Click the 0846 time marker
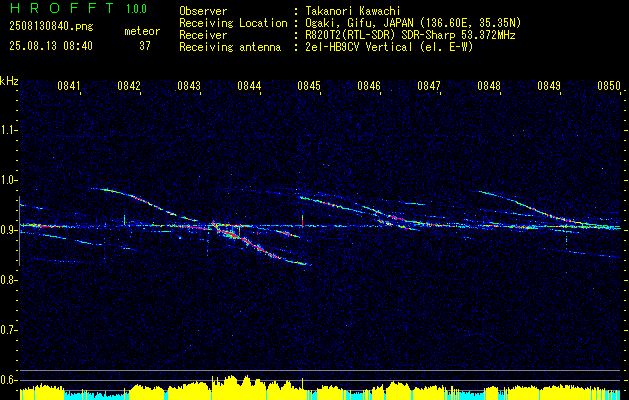629x400 pixels. pos(369,86)
